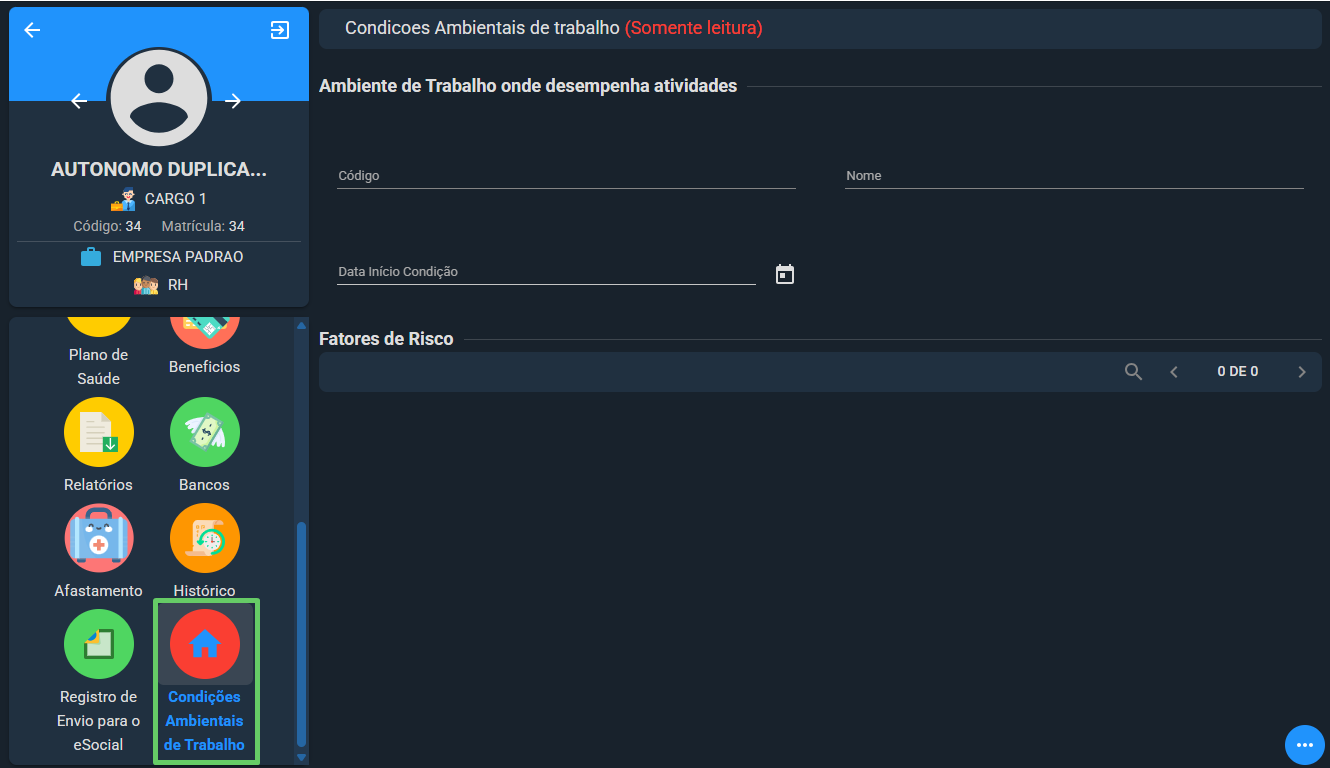
Task: Go to next page in Fatores de Risco
Action: [x=1302, y=372]
